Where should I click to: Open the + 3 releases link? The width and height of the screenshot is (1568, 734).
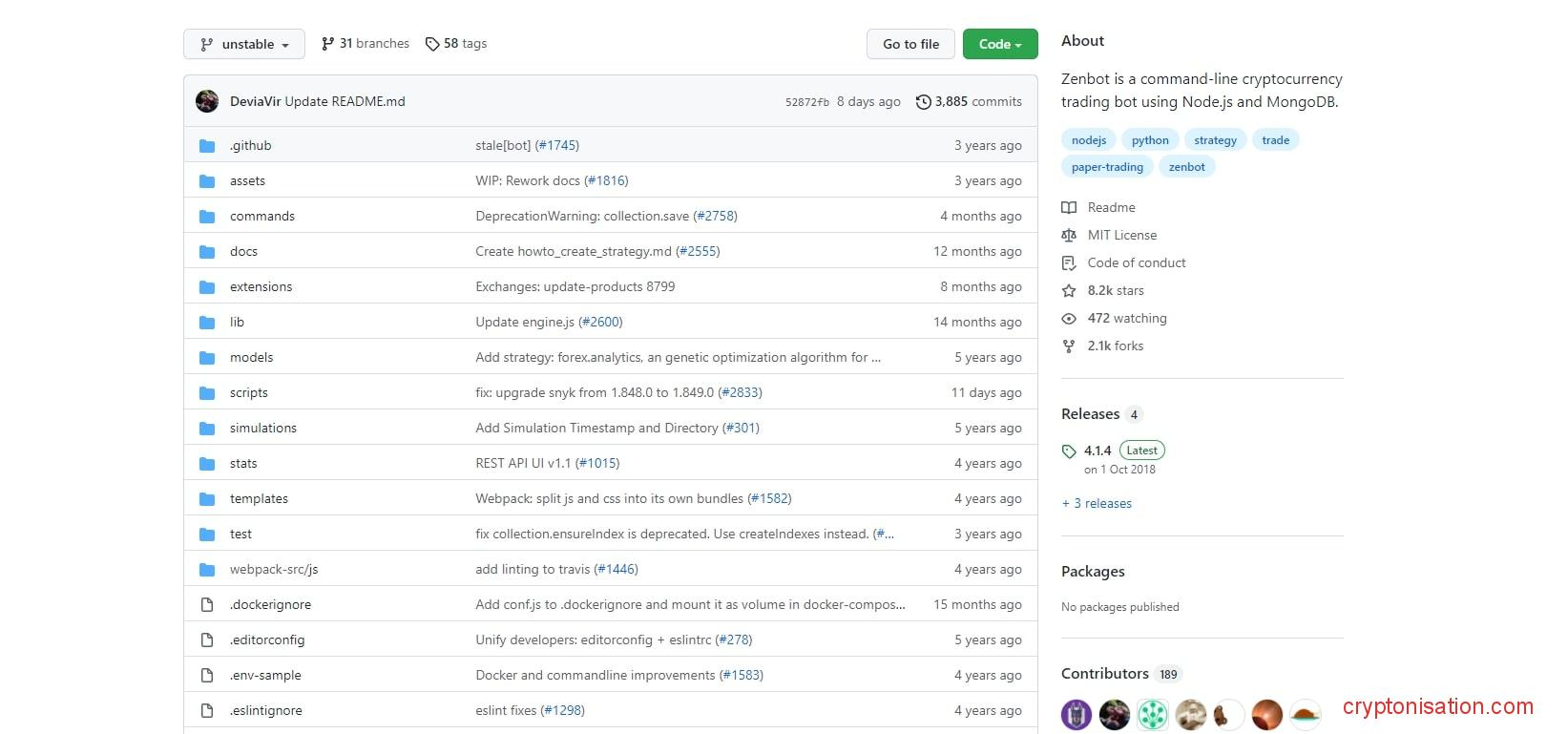coord(1097,504)
